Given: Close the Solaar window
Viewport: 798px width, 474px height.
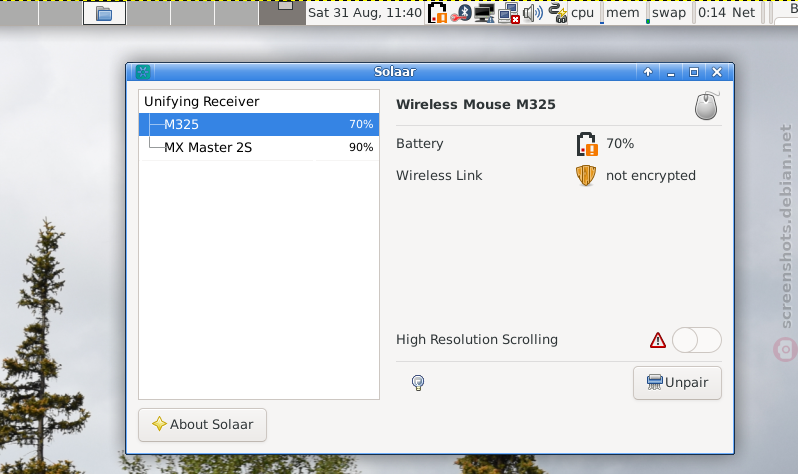Looking at the screenshot, I should [717, 72].
